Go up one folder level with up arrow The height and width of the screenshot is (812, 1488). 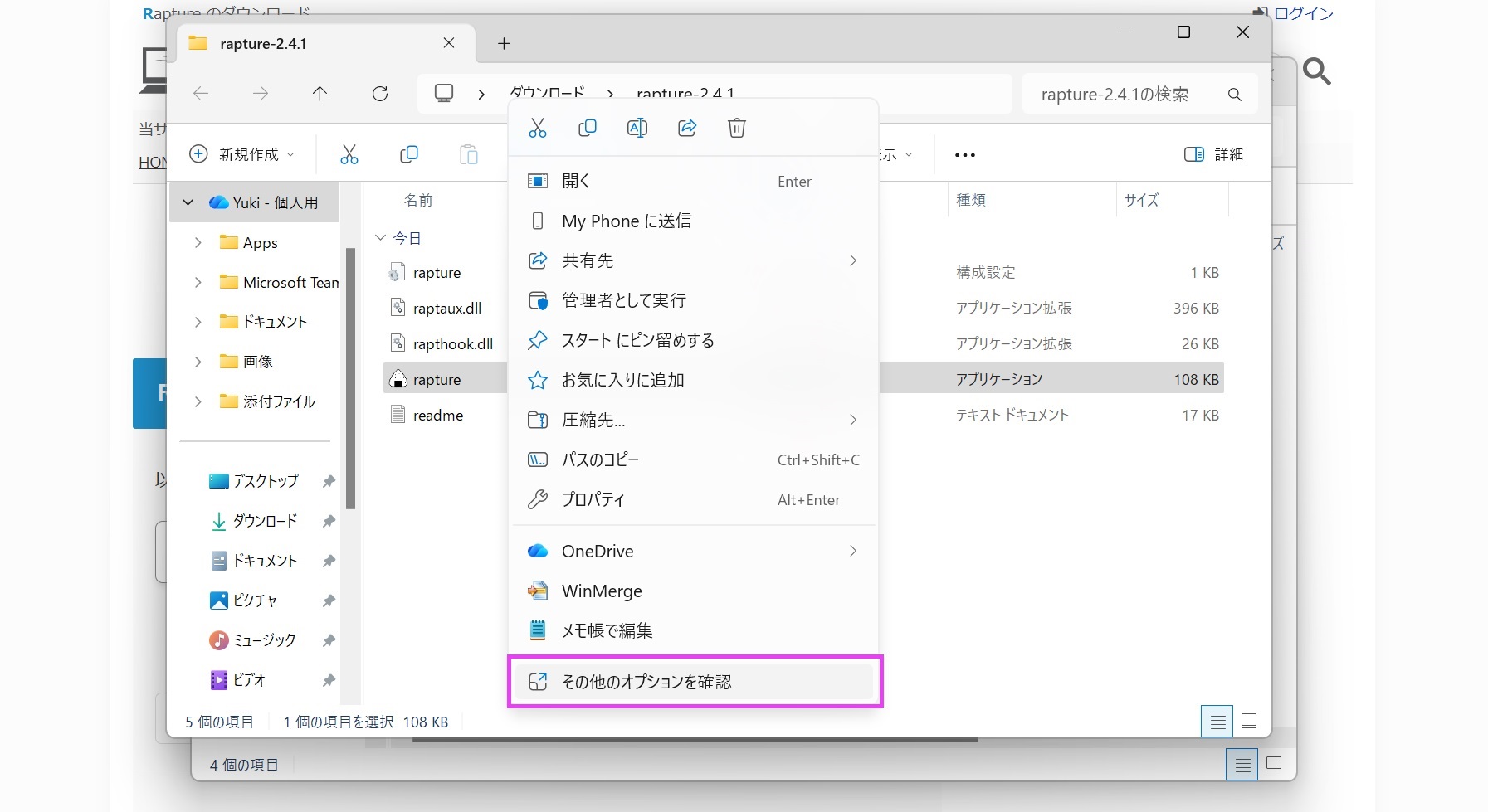tap(320, 94)
